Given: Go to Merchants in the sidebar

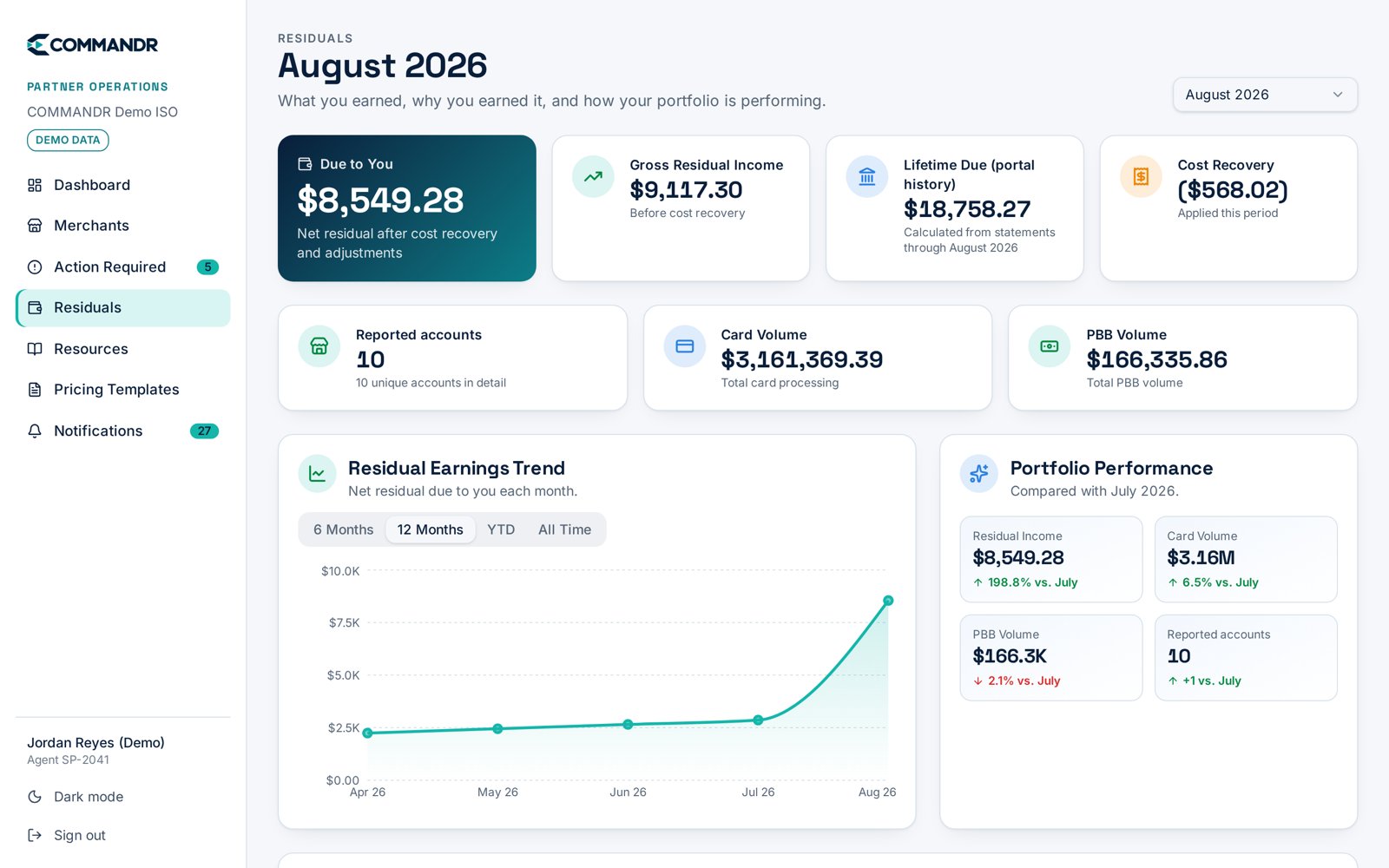Looking at the screenshot, I should click(122, 226).
